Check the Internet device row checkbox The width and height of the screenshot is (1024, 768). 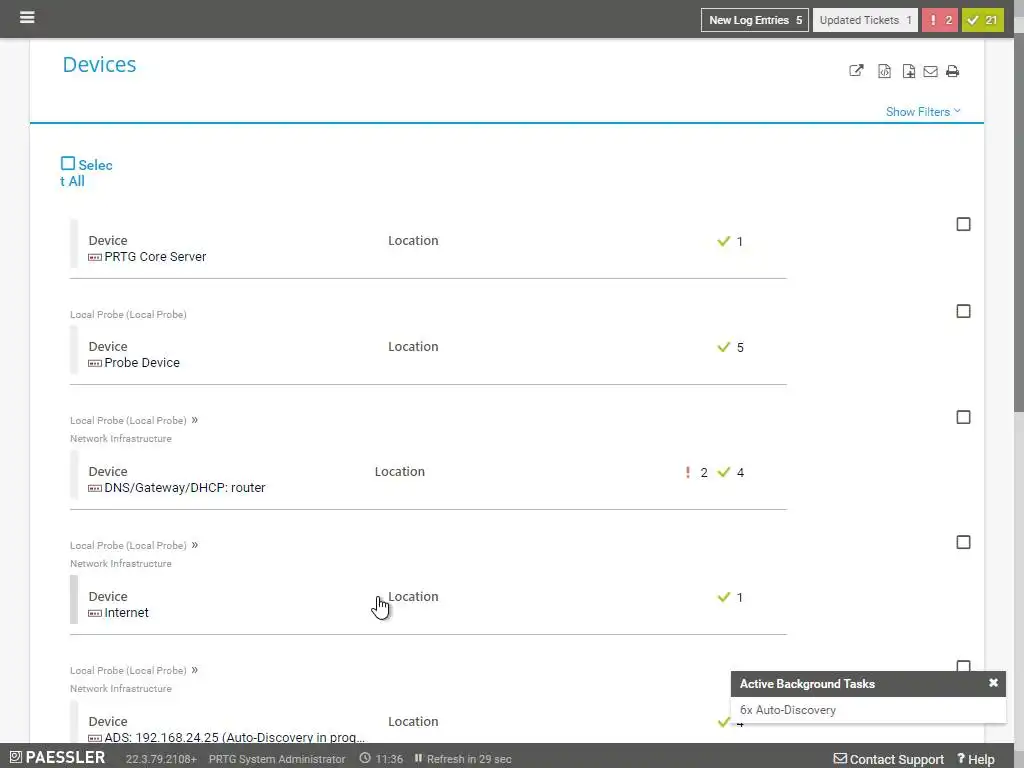pos(963,542)
